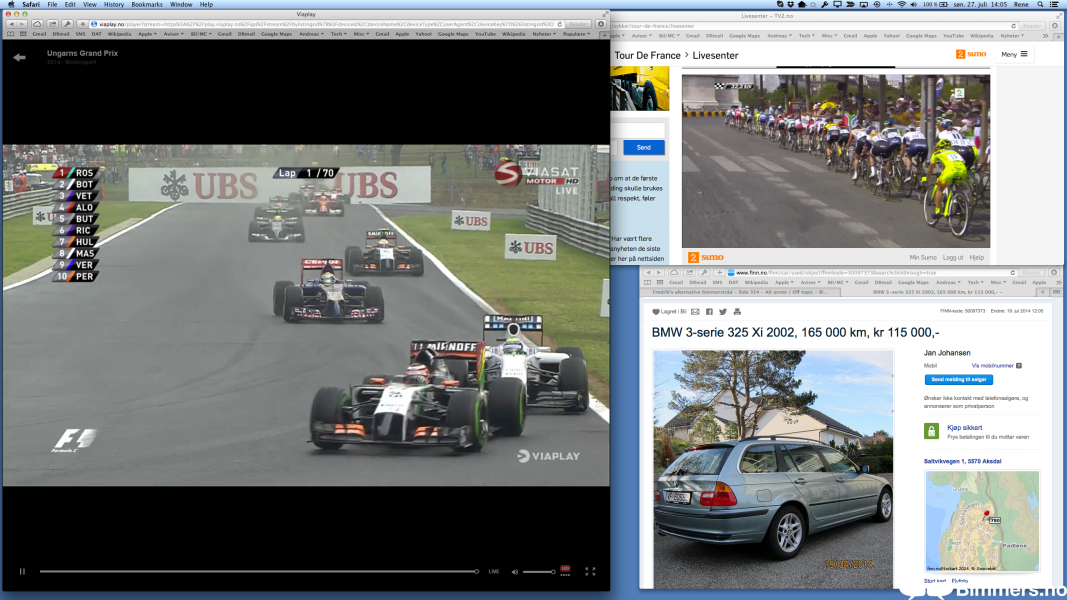Expand the Aviser bookmarks folder in Viaplay window

[173, 33]
